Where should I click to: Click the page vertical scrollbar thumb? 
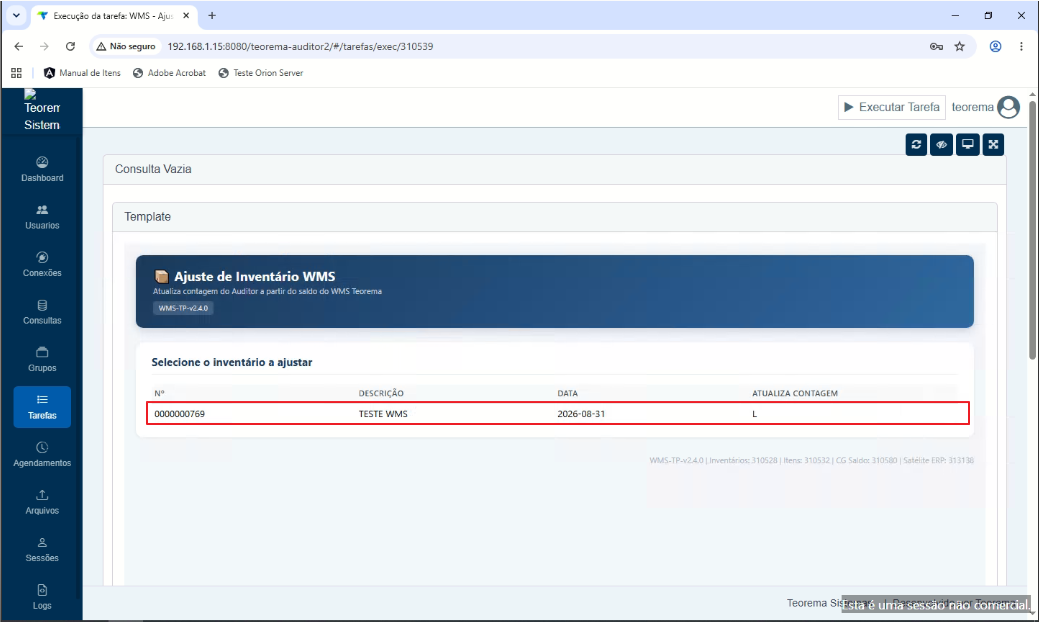[1032, 229]
